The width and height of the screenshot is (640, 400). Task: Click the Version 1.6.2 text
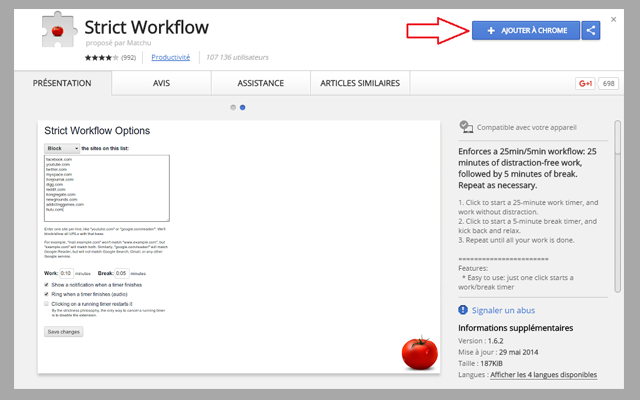tap(481, 341)
